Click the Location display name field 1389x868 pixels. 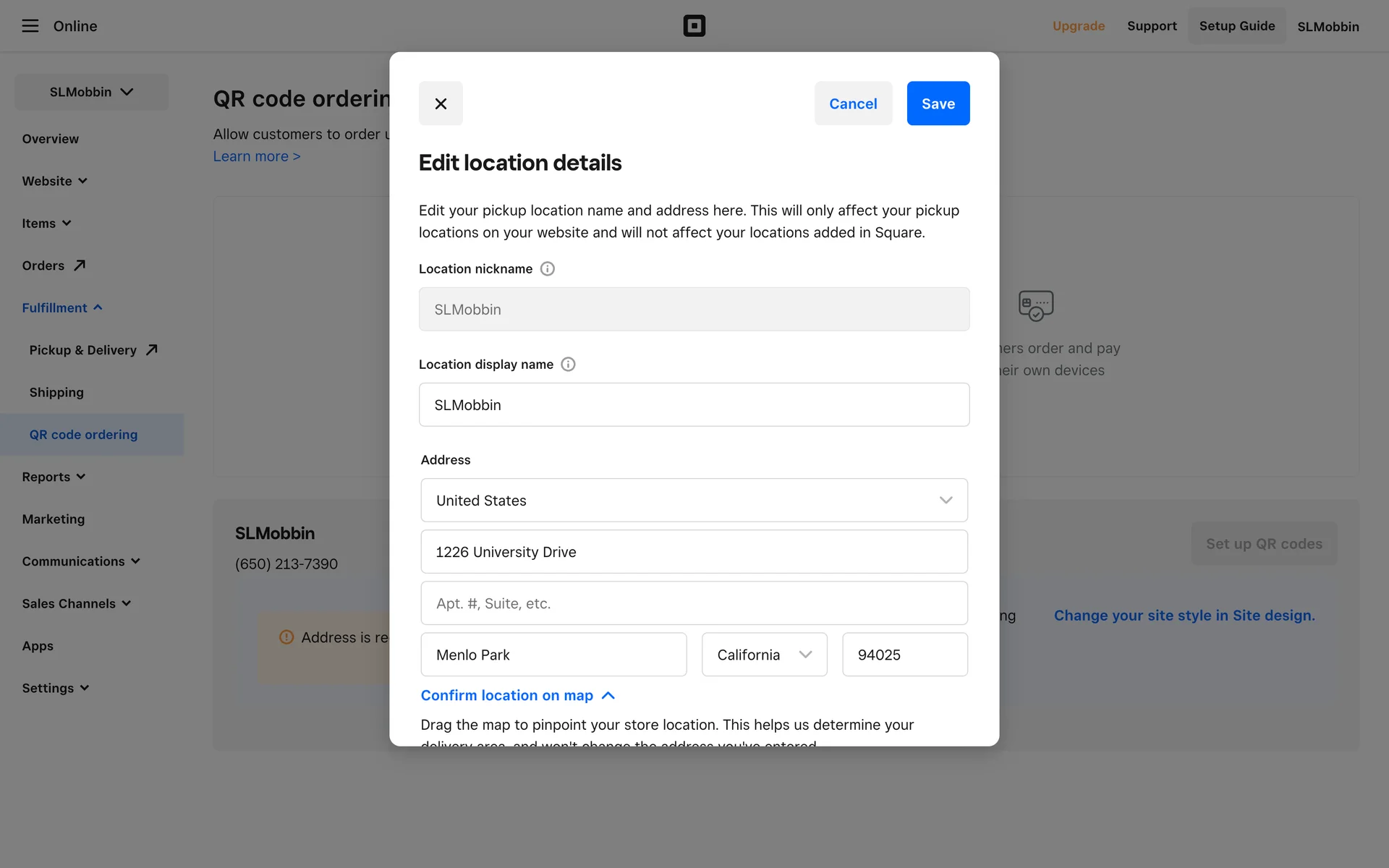click(694, 405)
